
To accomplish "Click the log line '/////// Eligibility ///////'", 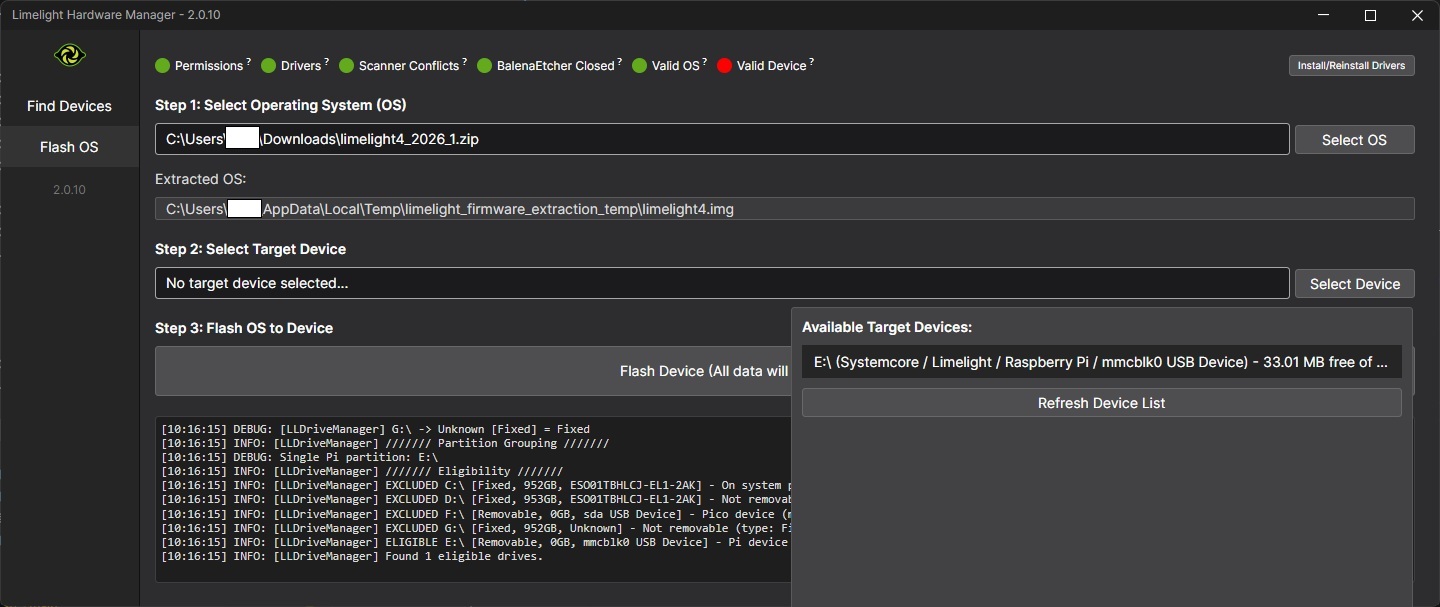I will pyautogui.click(x=362, y=471).
